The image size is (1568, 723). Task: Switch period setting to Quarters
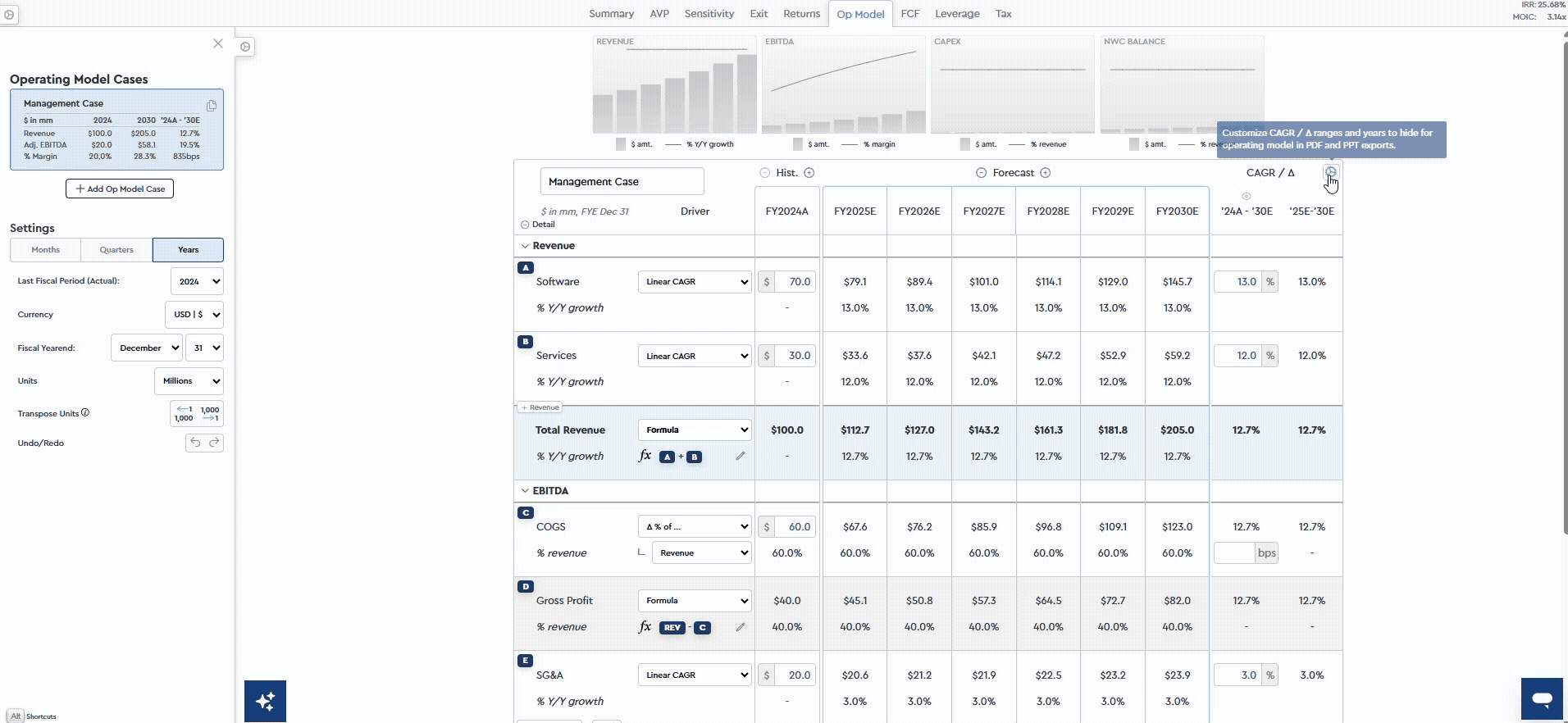[x=116, y=250]
